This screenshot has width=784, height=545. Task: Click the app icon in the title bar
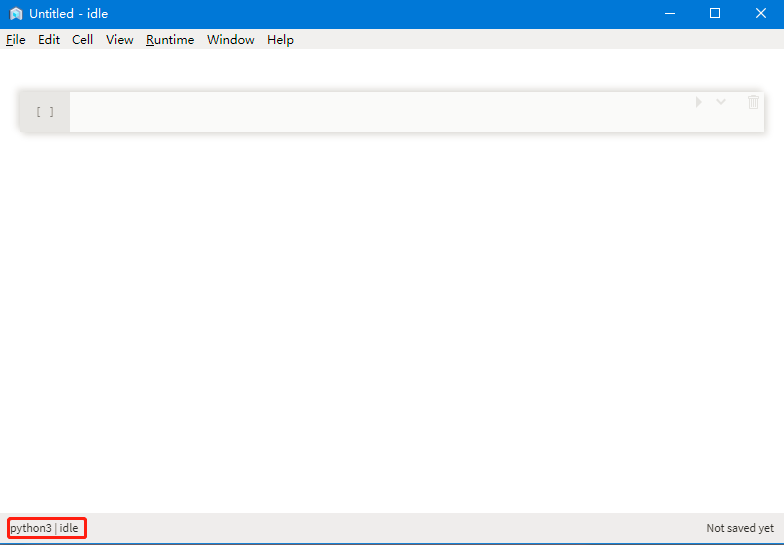click(16, 14)
